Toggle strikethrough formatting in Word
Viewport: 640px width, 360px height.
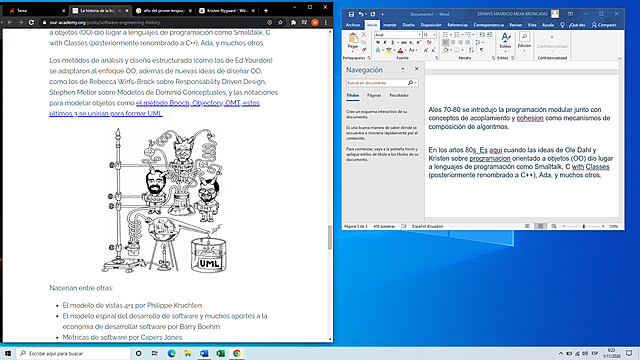[404, 42]
